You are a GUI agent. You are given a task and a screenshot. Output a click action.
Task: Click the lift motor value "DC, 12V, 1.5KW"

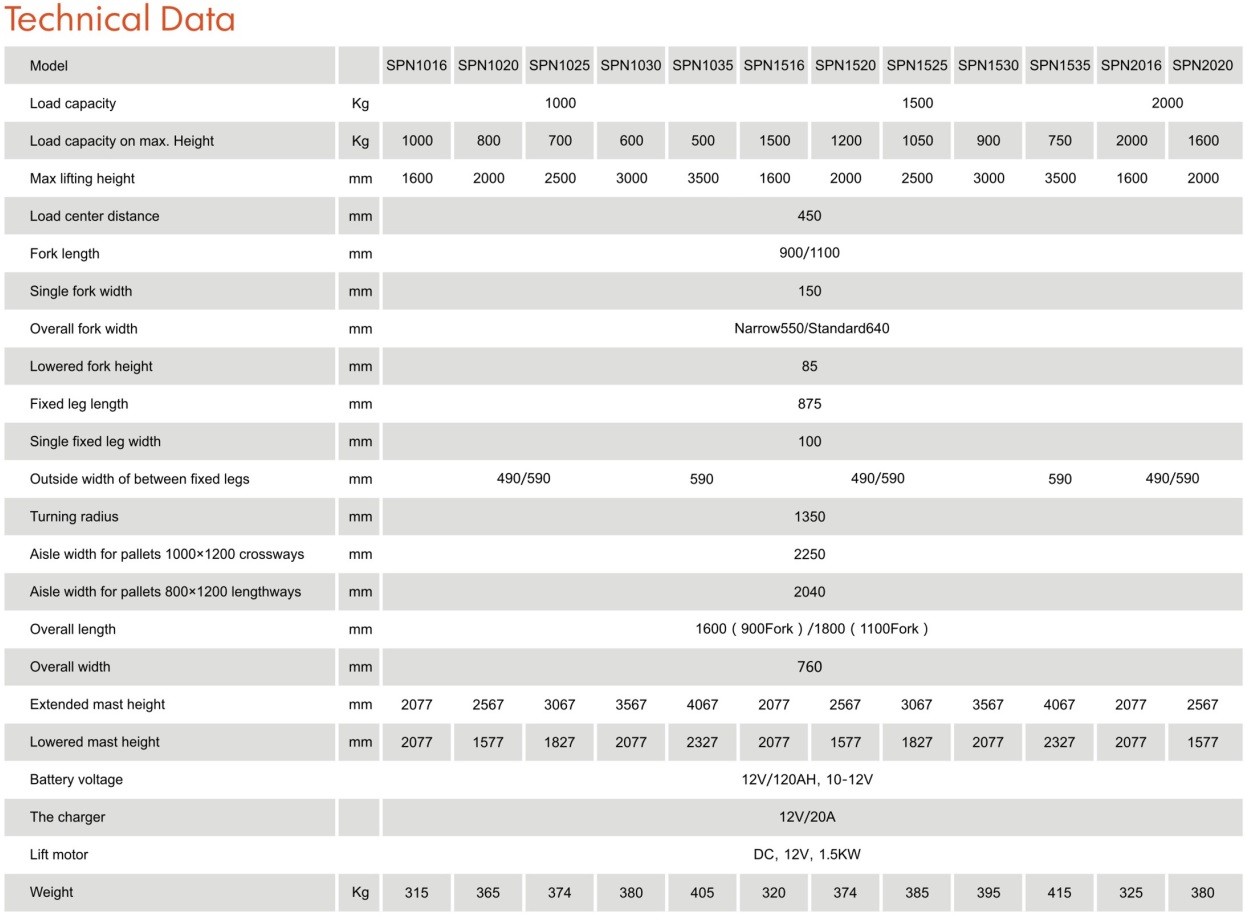(x=808, y=855)
